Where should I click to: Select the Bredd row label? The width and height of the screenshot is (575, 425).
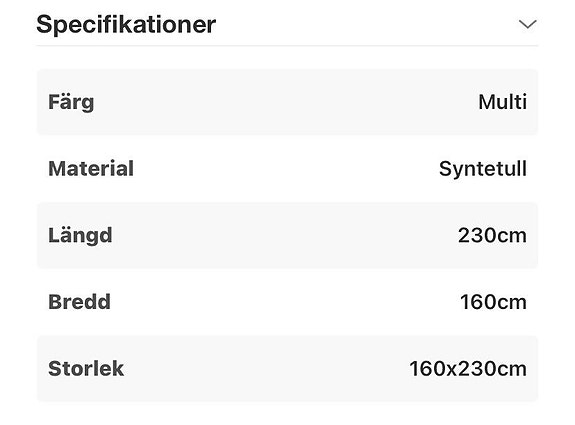click(x=80, y=302)
